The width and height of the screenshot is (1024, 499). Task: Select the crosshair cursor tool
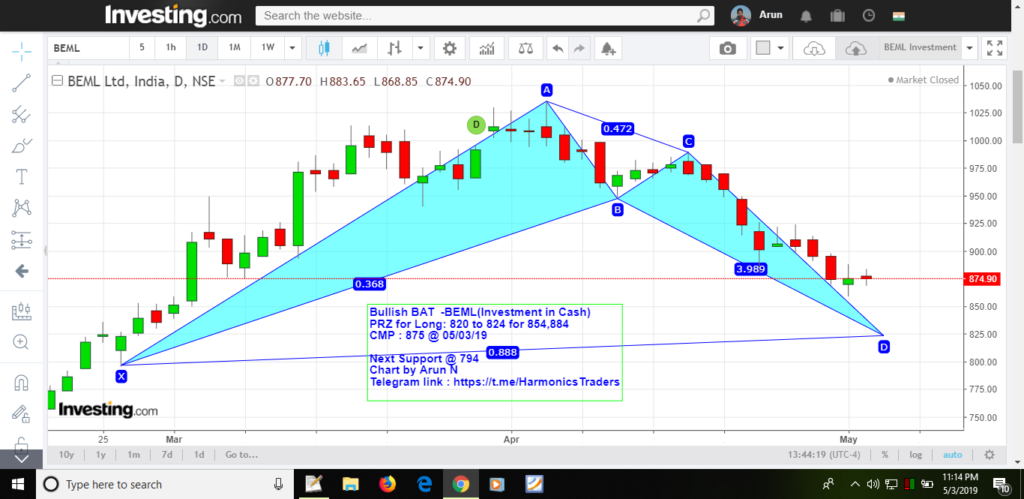click(x=22, y=52)
